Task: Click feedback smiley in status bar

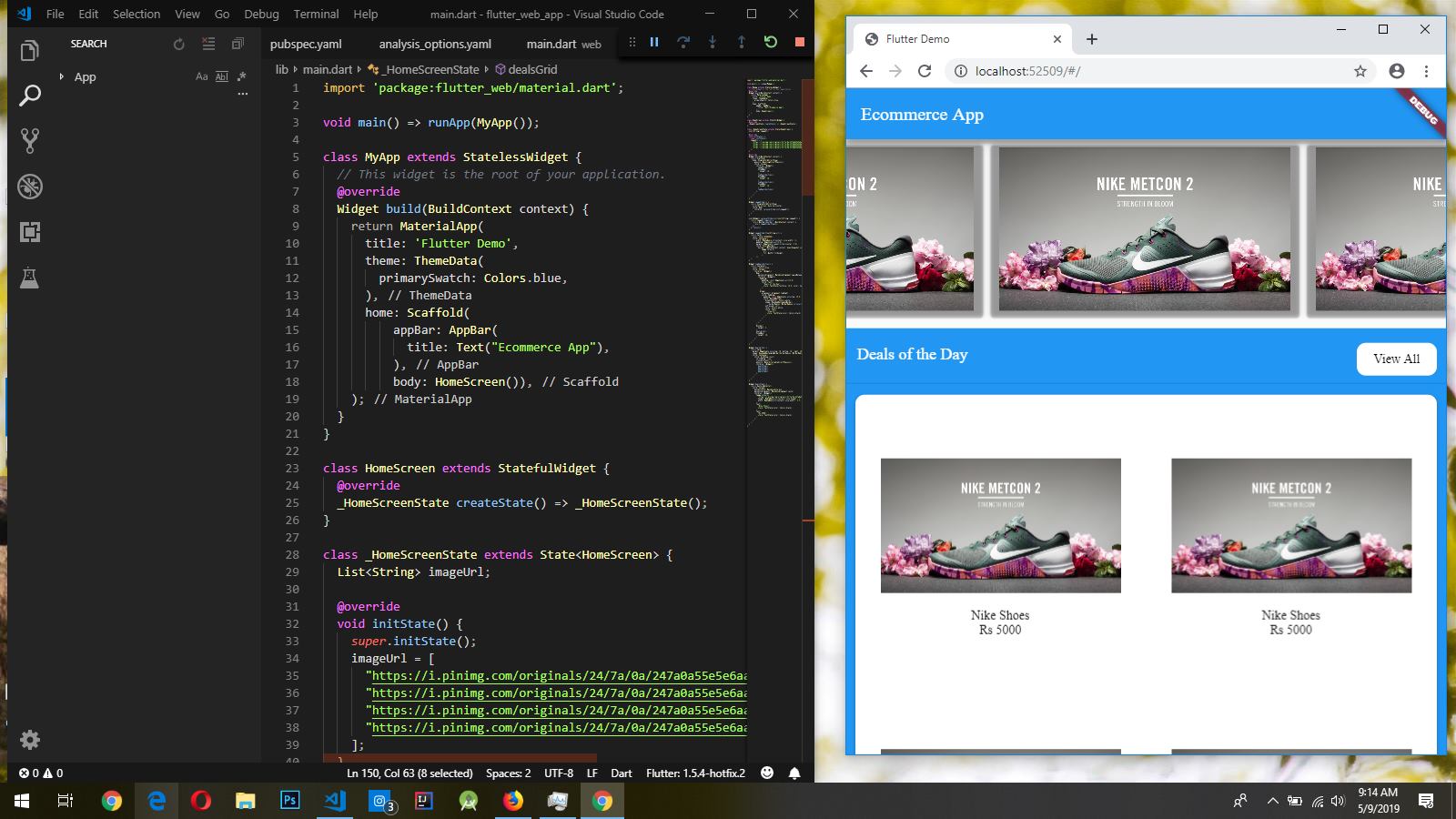Action: (x=767, y=773)
